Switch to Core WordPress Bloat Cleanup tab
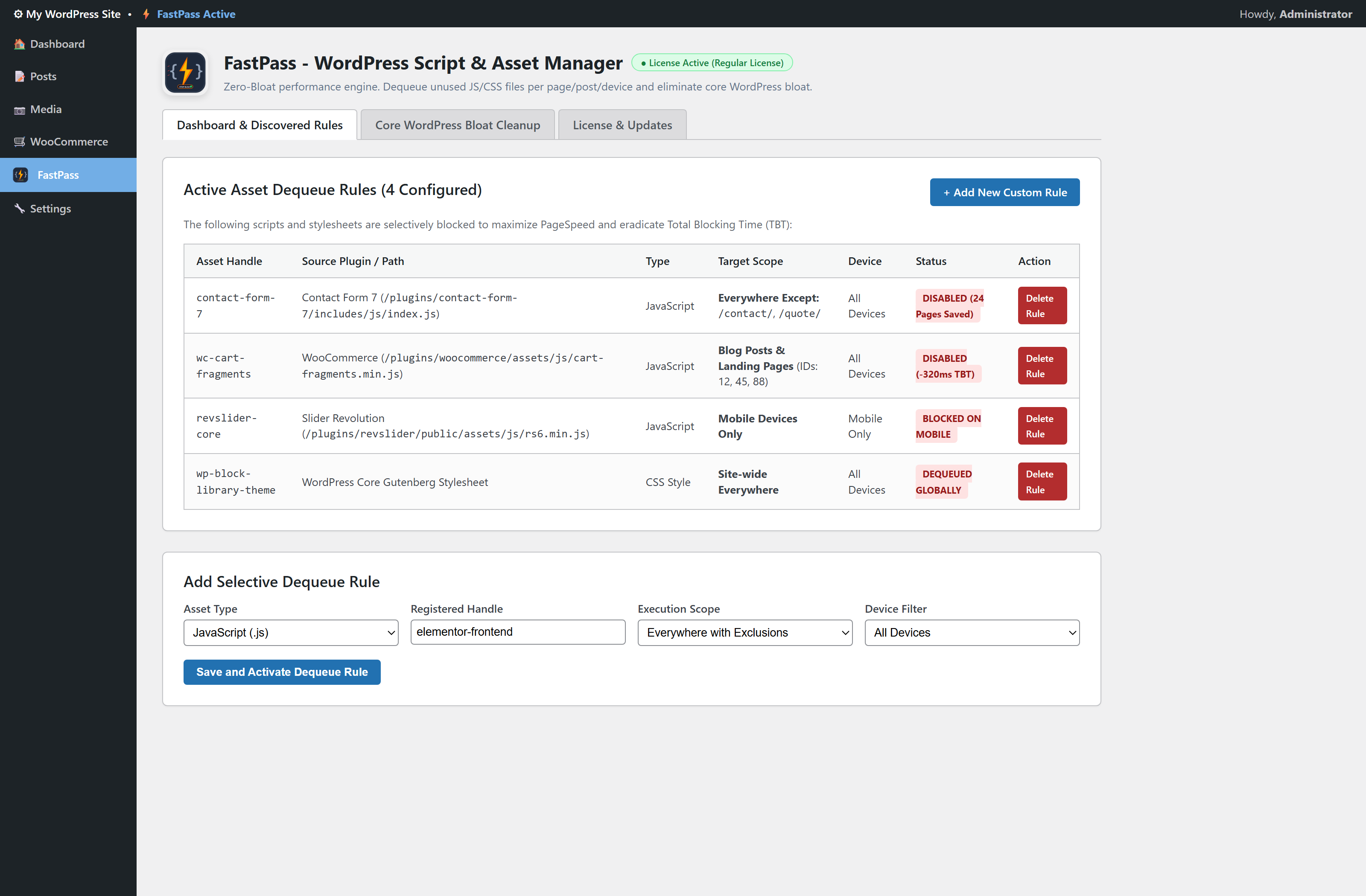1366x896 pixels. pyautogui.click(x=458, y=125)
